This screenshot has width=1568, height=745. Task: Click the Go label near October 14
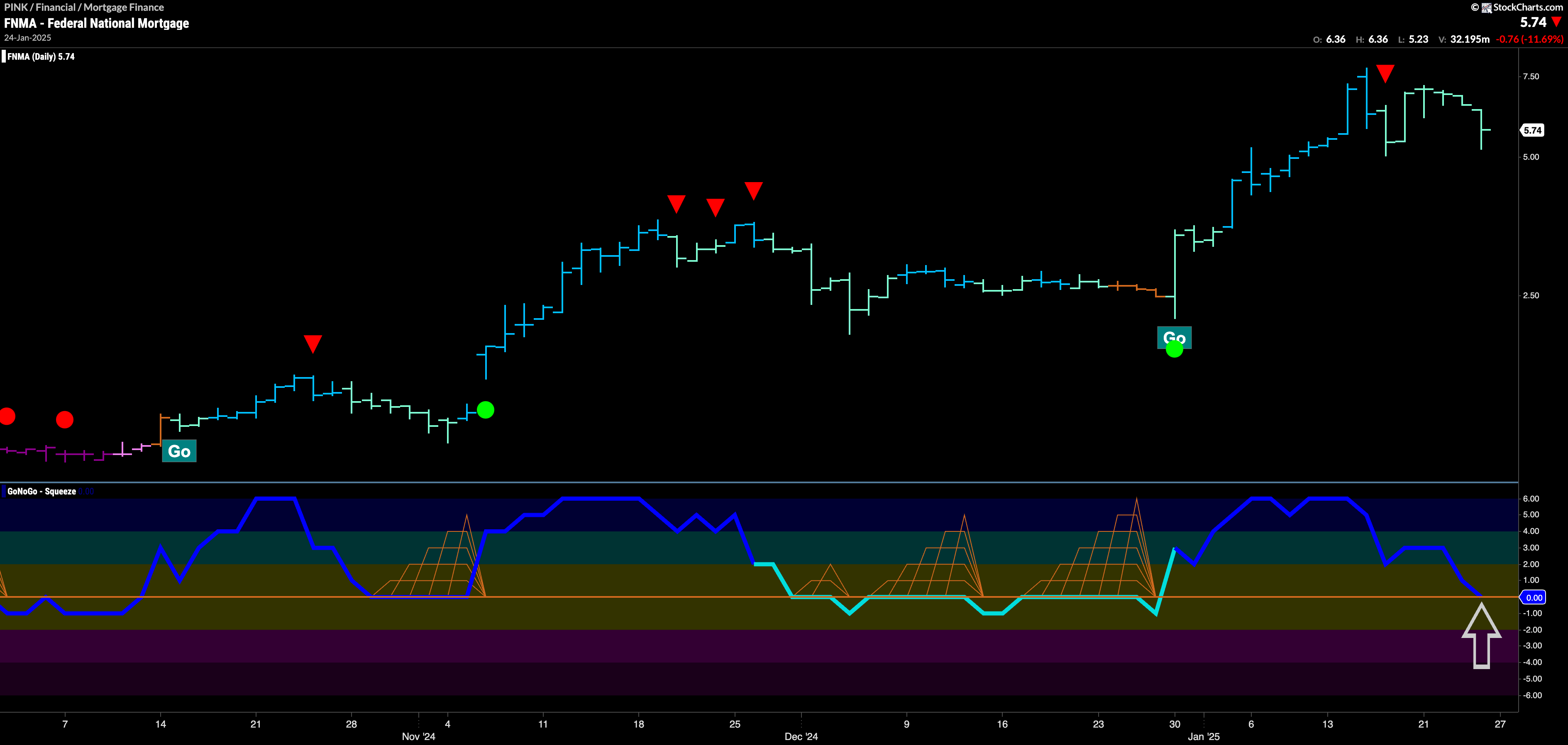(x=179, y=450)
